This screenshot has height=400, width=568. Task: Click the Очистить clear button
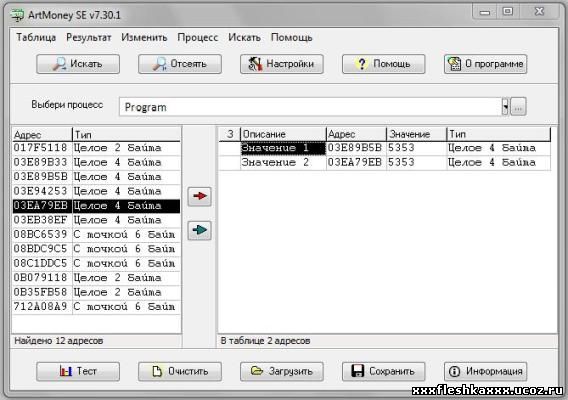(180, 371)
